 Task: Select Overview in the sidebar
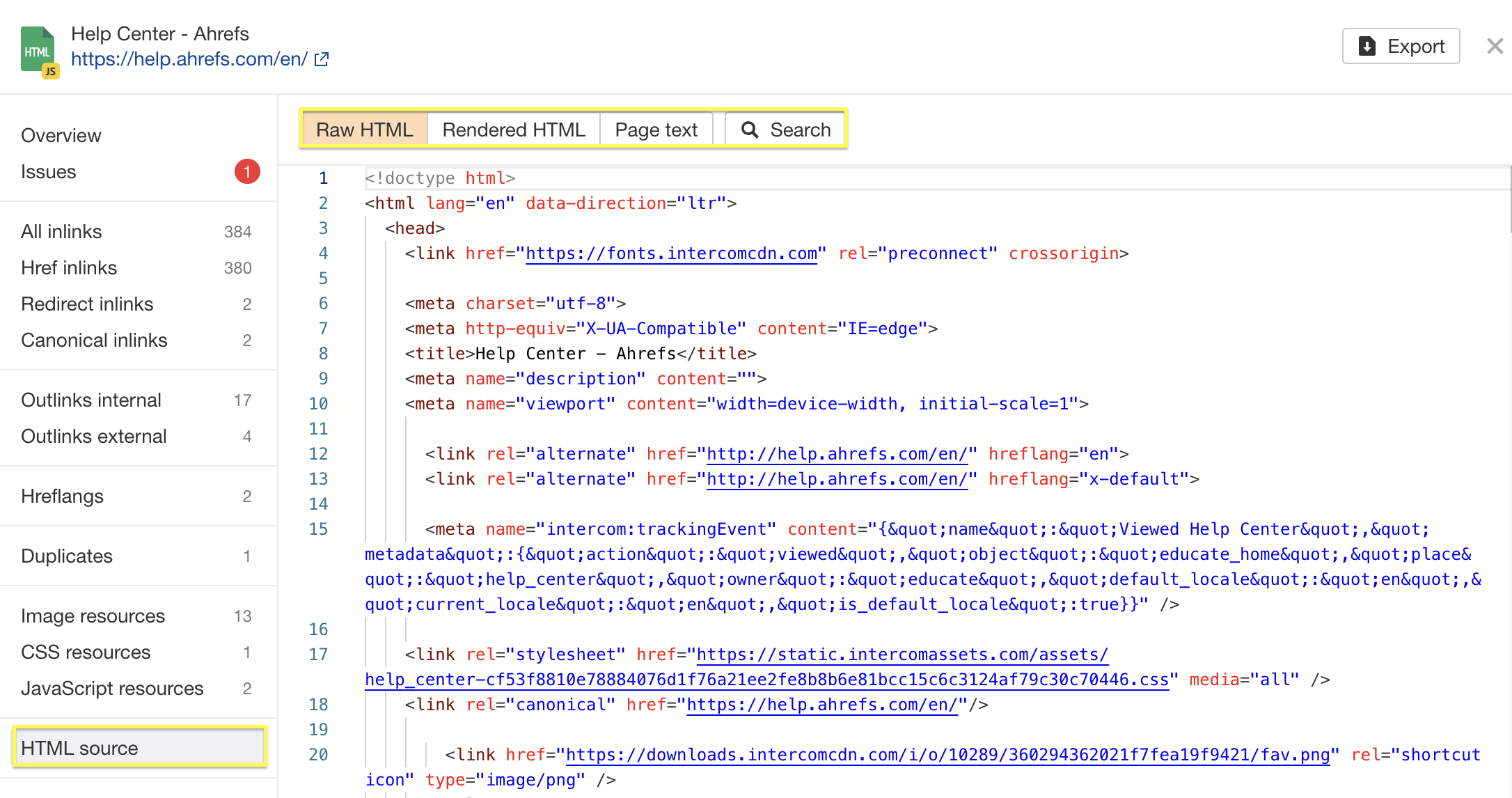[61, 135]
